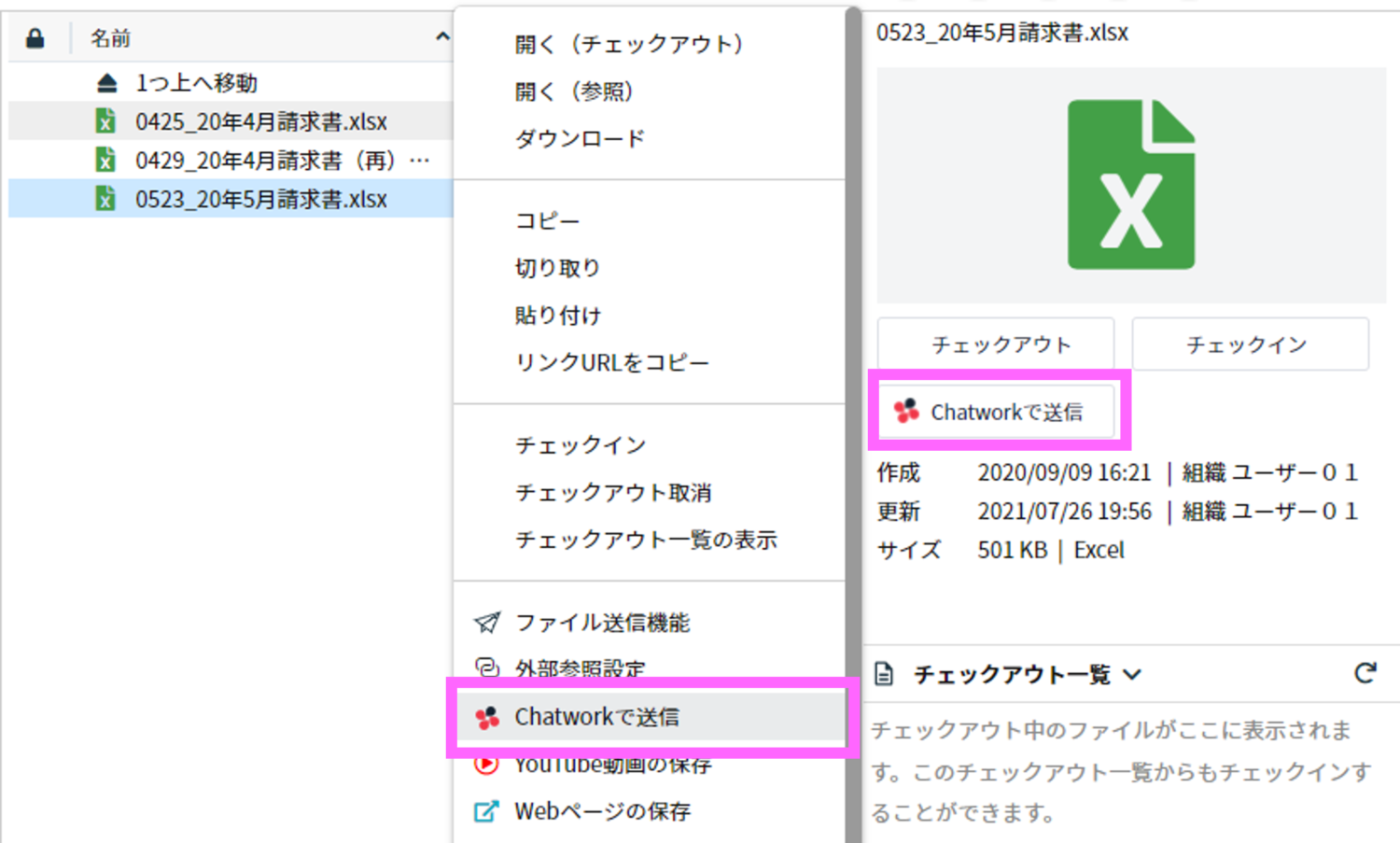Click the lock icon column header
This screenshot has width=1400, height=843.
coord(35,35)
